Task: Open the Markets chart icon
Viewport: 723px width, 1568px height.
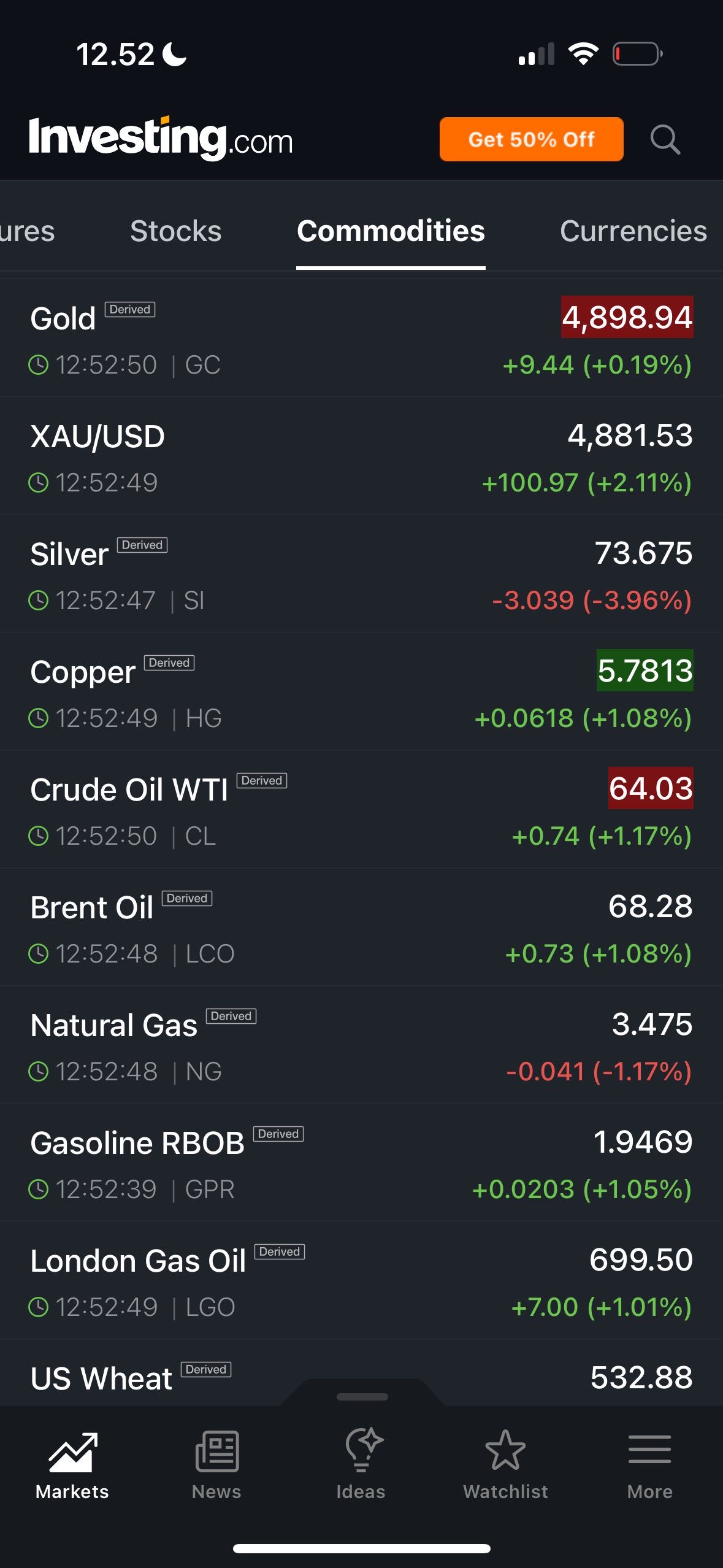Action: 72,1452
